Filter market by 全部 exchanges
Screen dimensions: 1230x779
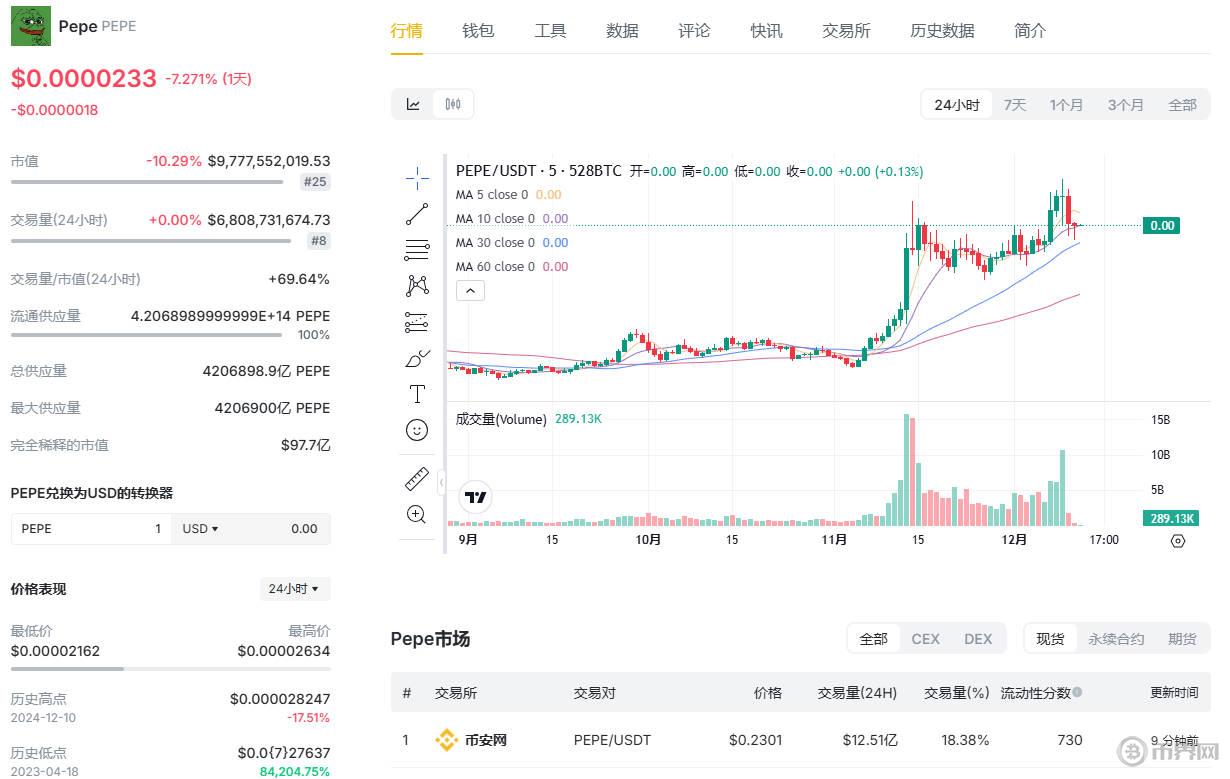(873, 639)
